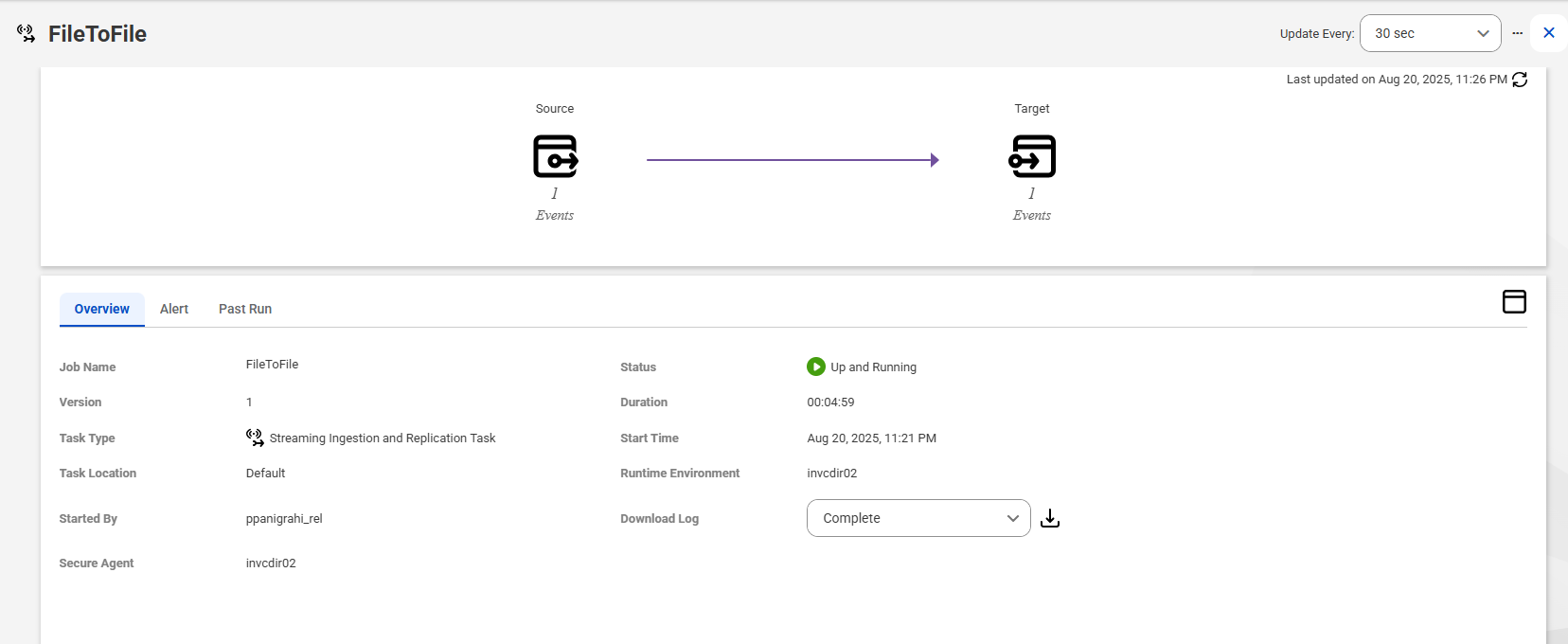Screen dimensions: 1568x644
Task: Click the Job Name value FileToFile
Action: [272, 365]
